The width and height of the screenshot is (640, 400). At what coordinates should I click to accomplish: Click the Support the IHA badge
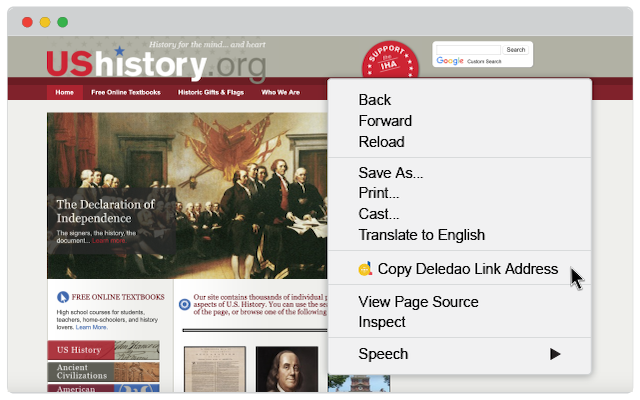[x=390, y=61]
